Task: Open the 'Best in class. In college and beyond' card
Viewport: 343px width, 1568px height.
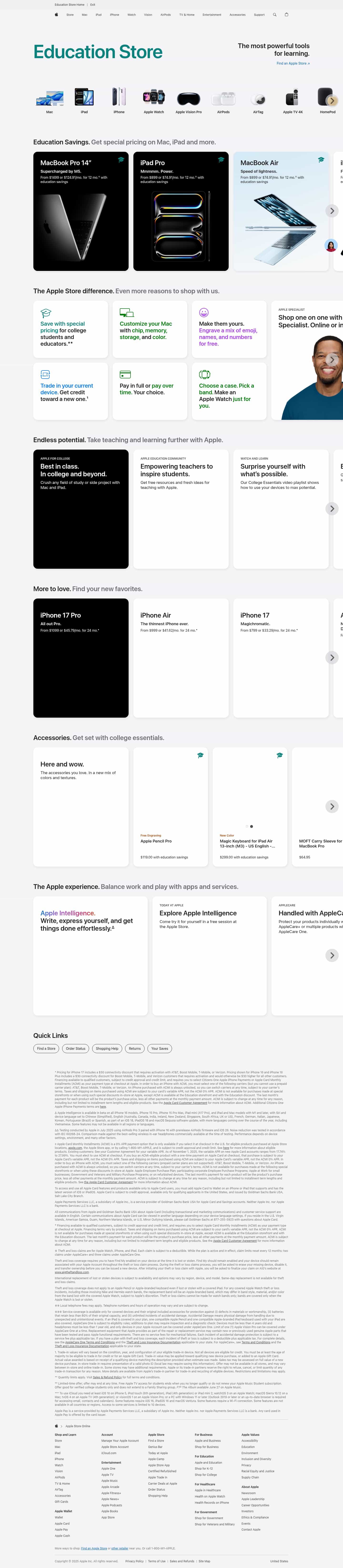Action: tap(81, 509)
